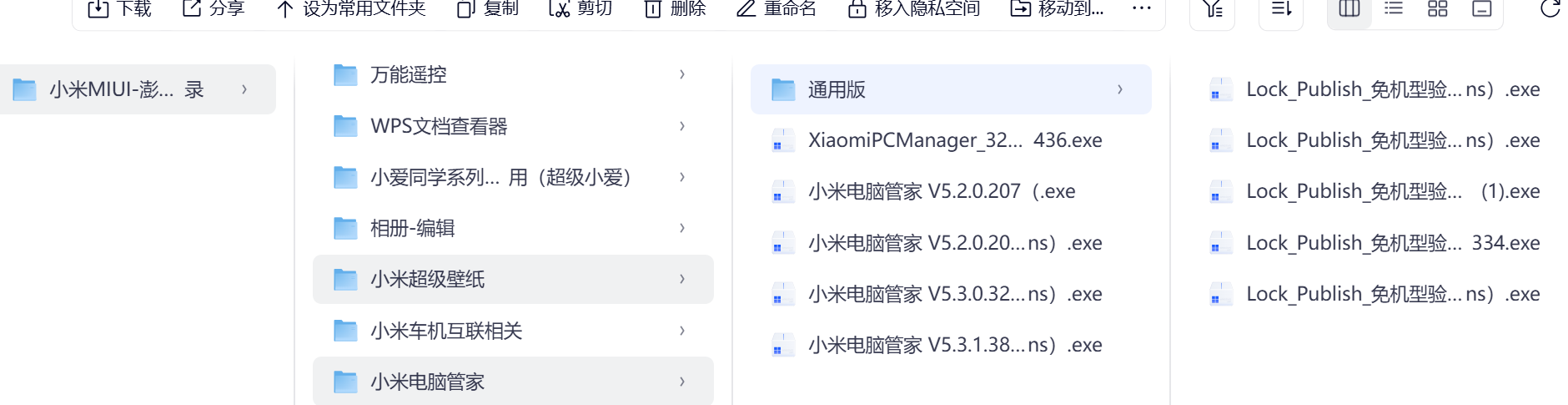
Task: Select 小米电脑管家 V5.3.0.32...ns) .exe file
Action: click(951, 294)
